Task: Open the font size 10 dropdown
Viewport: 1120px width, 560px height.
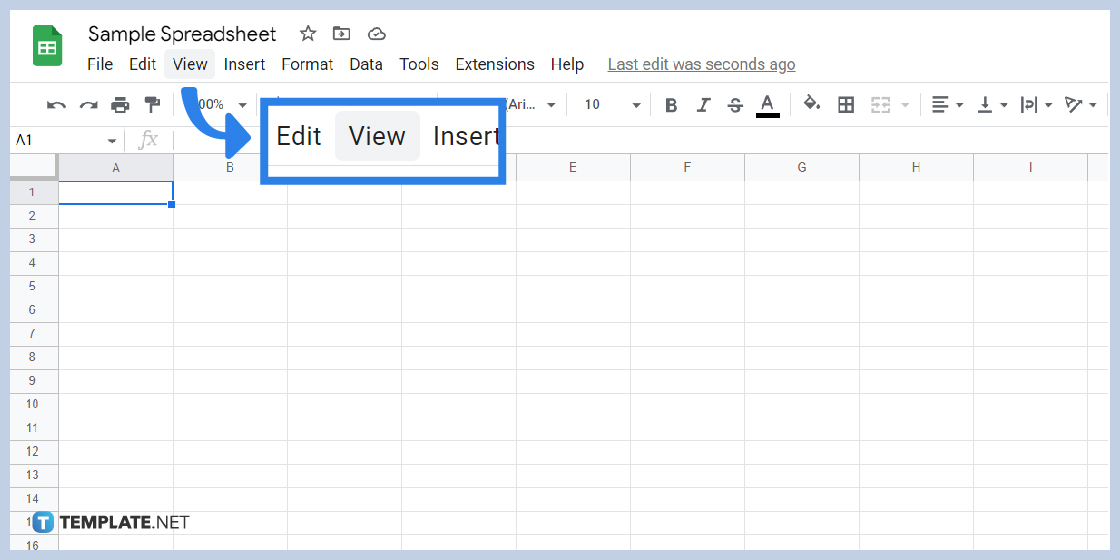Action: tap(611, 105)
